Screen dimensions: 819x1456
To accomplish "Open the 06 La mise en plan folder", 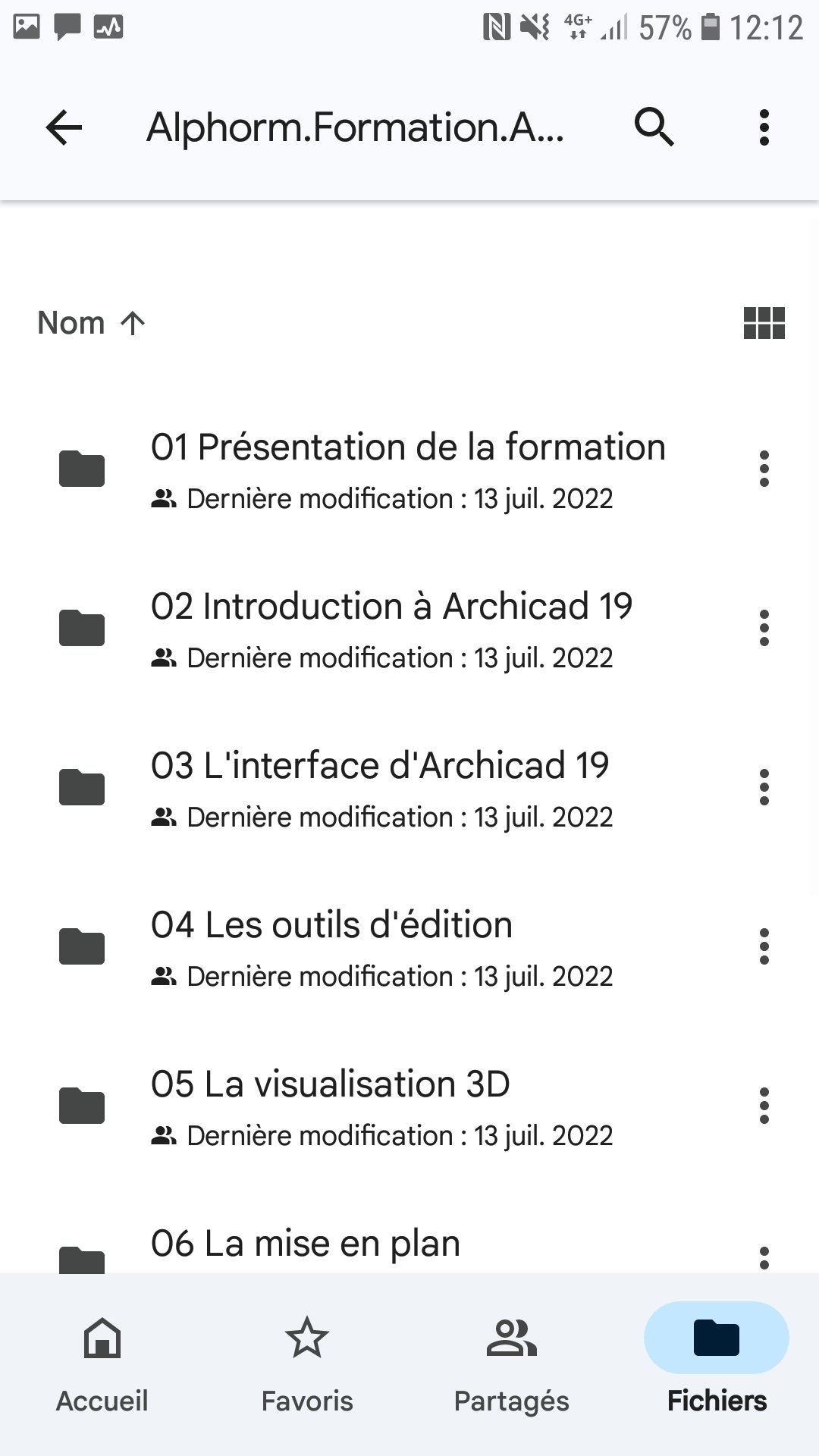I will pos(306,1245).
